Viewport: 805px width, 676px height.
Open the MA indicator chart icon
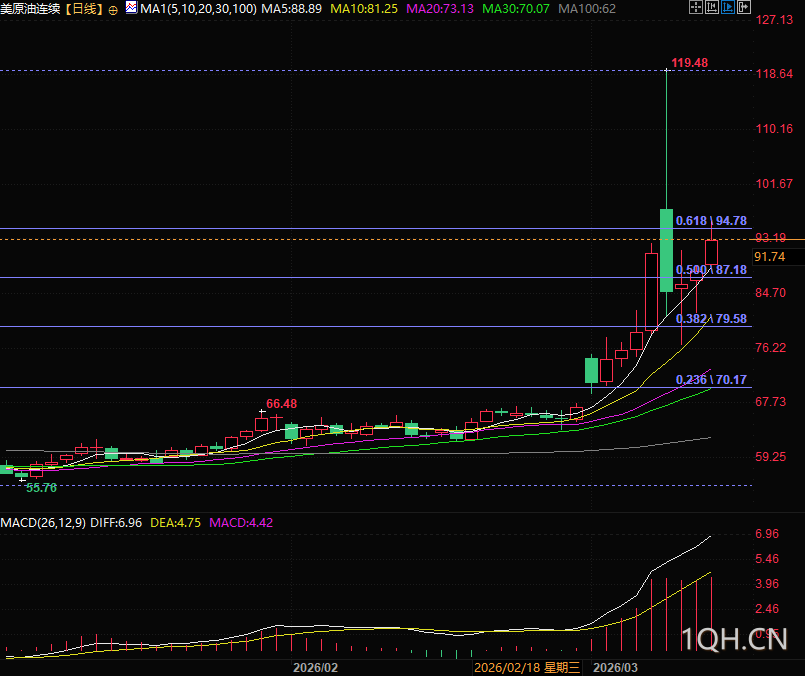click(131, 8)
